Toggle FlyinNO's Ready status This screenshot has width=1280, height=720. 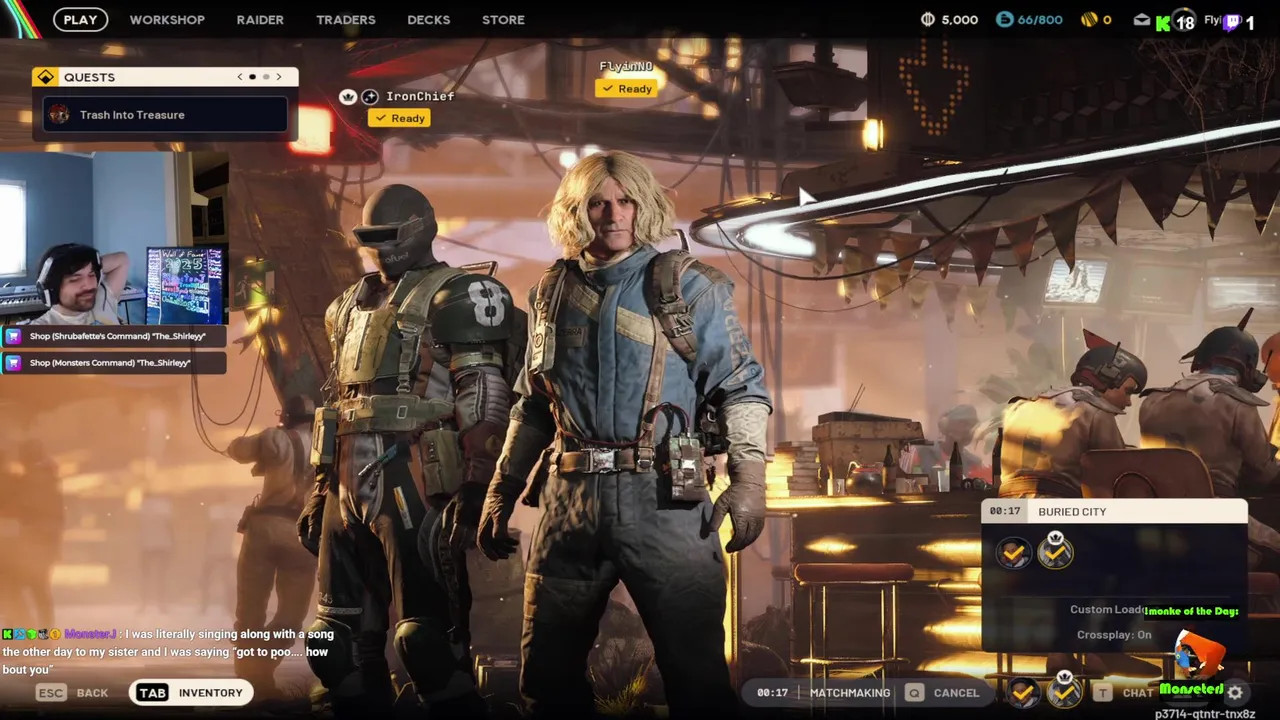(x=627, y=89)
